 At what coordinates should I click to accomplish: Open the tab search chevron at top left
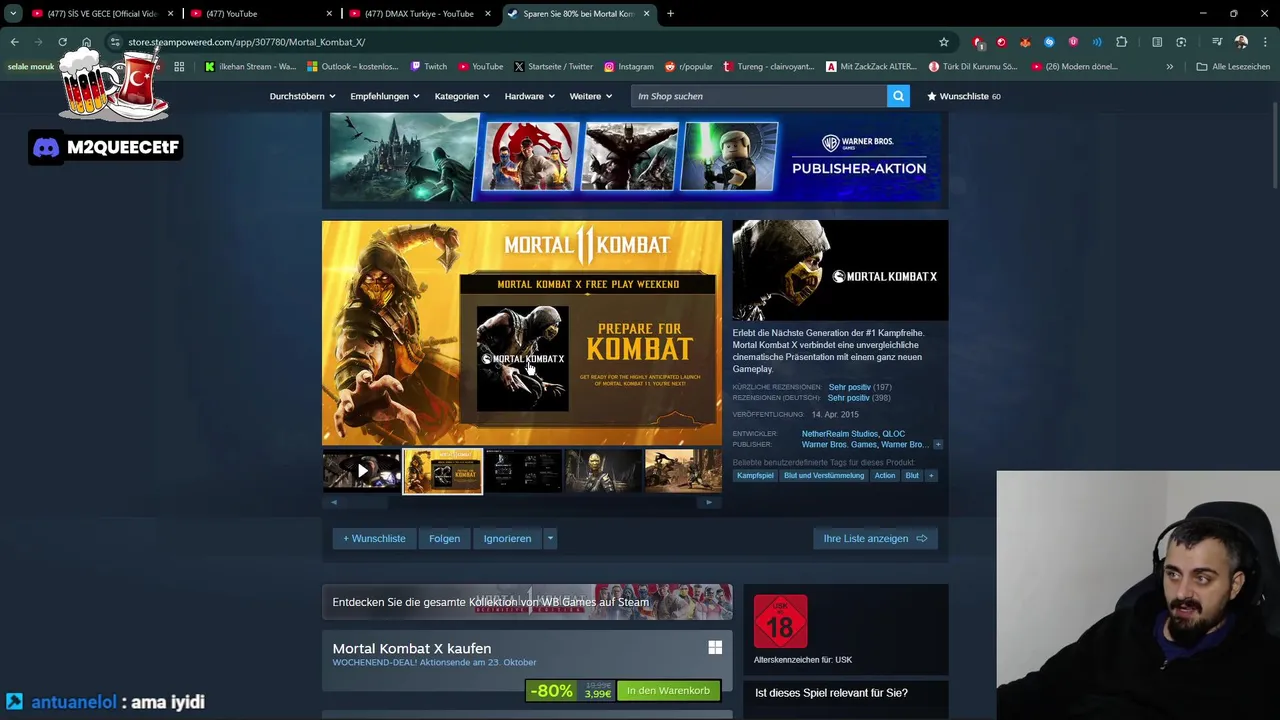[x=13, y=14]
